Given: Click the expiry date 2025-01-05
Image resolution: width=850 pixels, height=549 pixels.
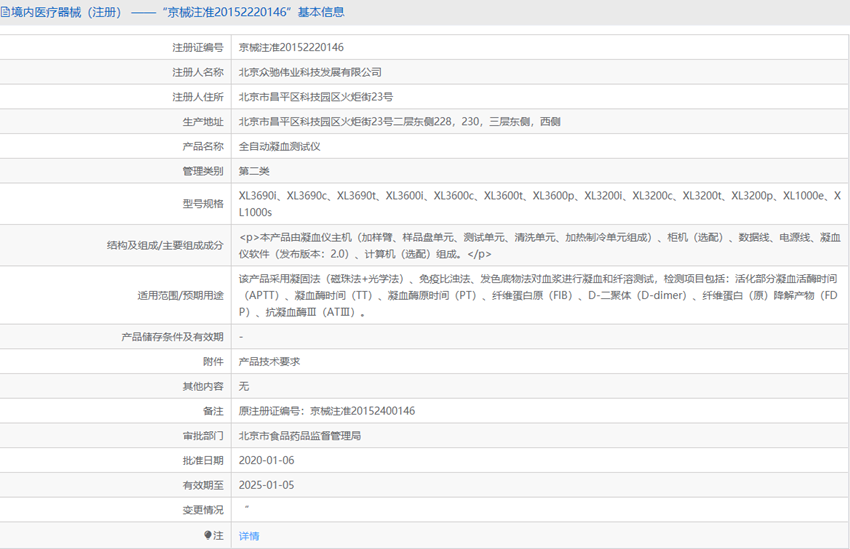Looking at the screenshot, I should click(266, 485).
